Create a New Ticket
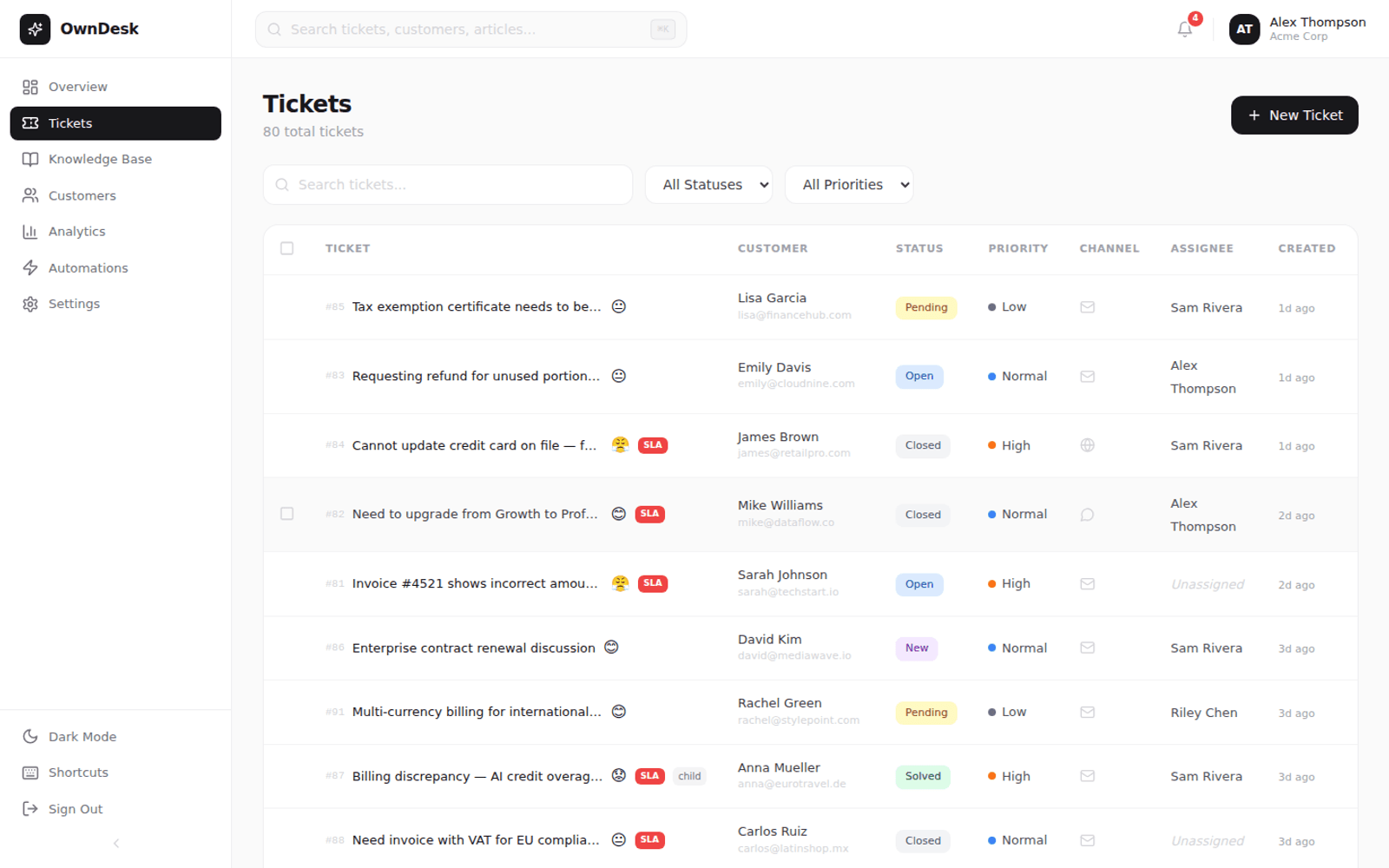Screen dimensions: 1389x868 [1294, 115]
